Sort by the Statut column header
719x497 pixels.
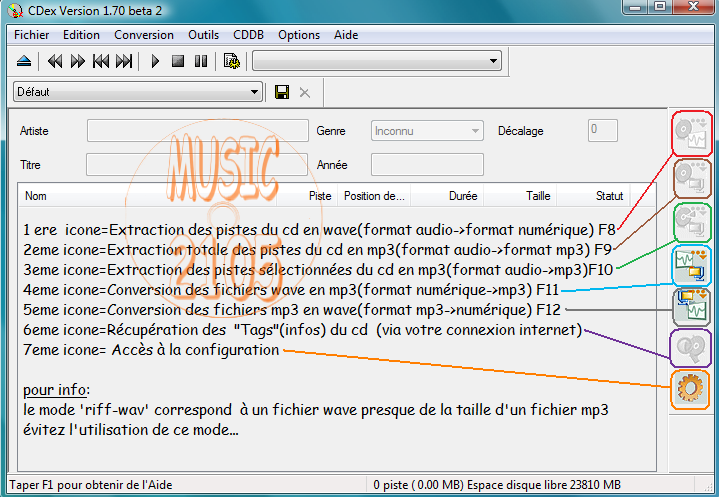(593, 196)
